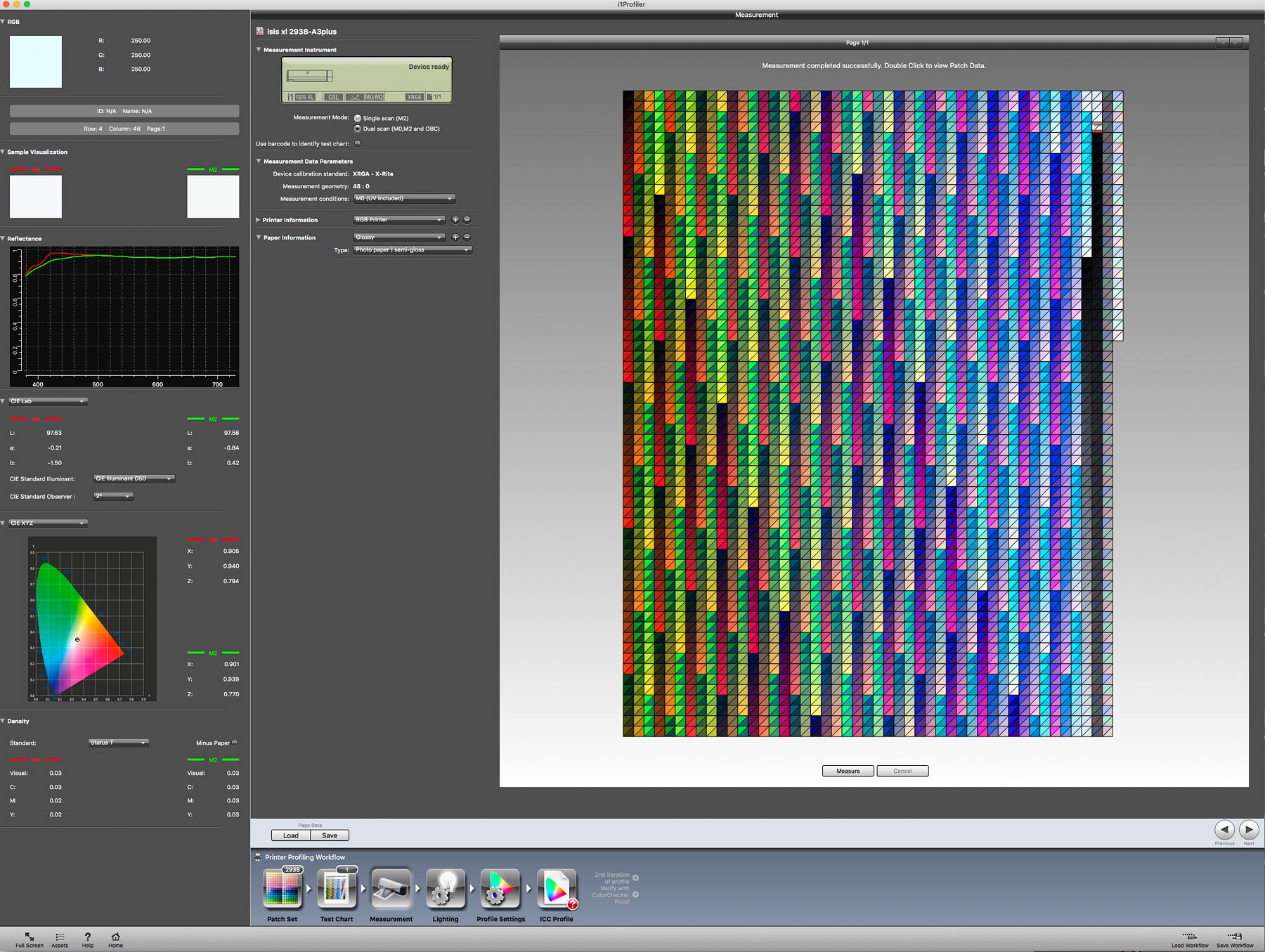Select the Measurement workflow step icon
The image size is (1265, 952).
click(x=391, y=888)
